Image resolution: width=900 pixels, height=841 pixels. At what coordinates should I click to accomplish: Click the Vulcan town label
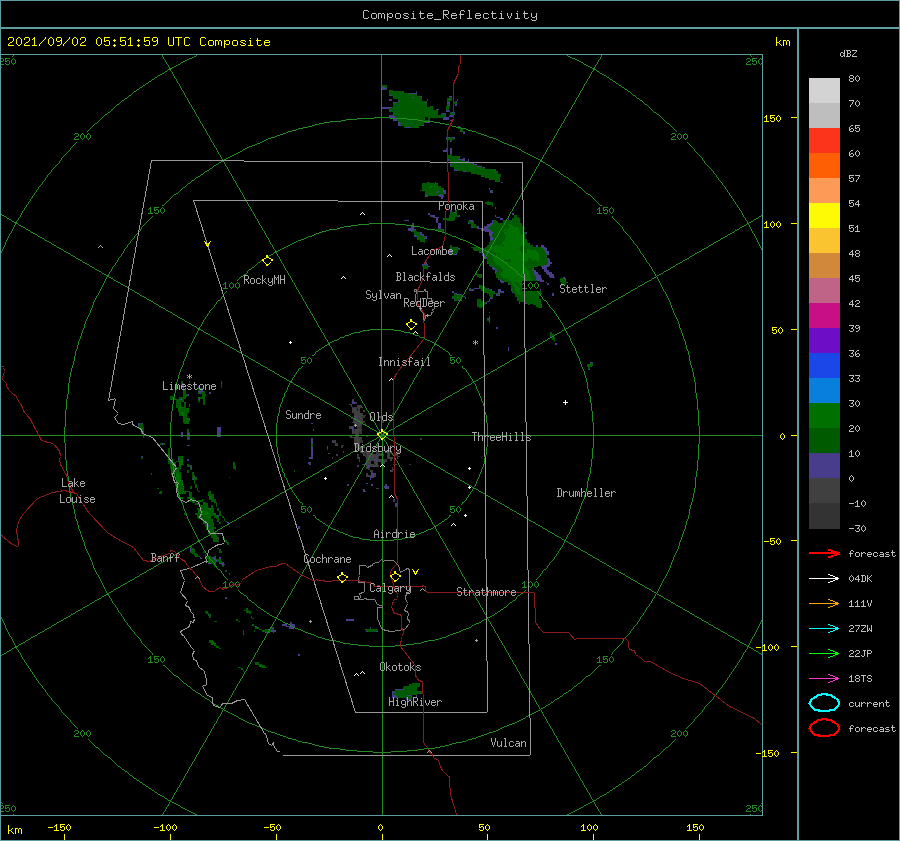point(508,743)
